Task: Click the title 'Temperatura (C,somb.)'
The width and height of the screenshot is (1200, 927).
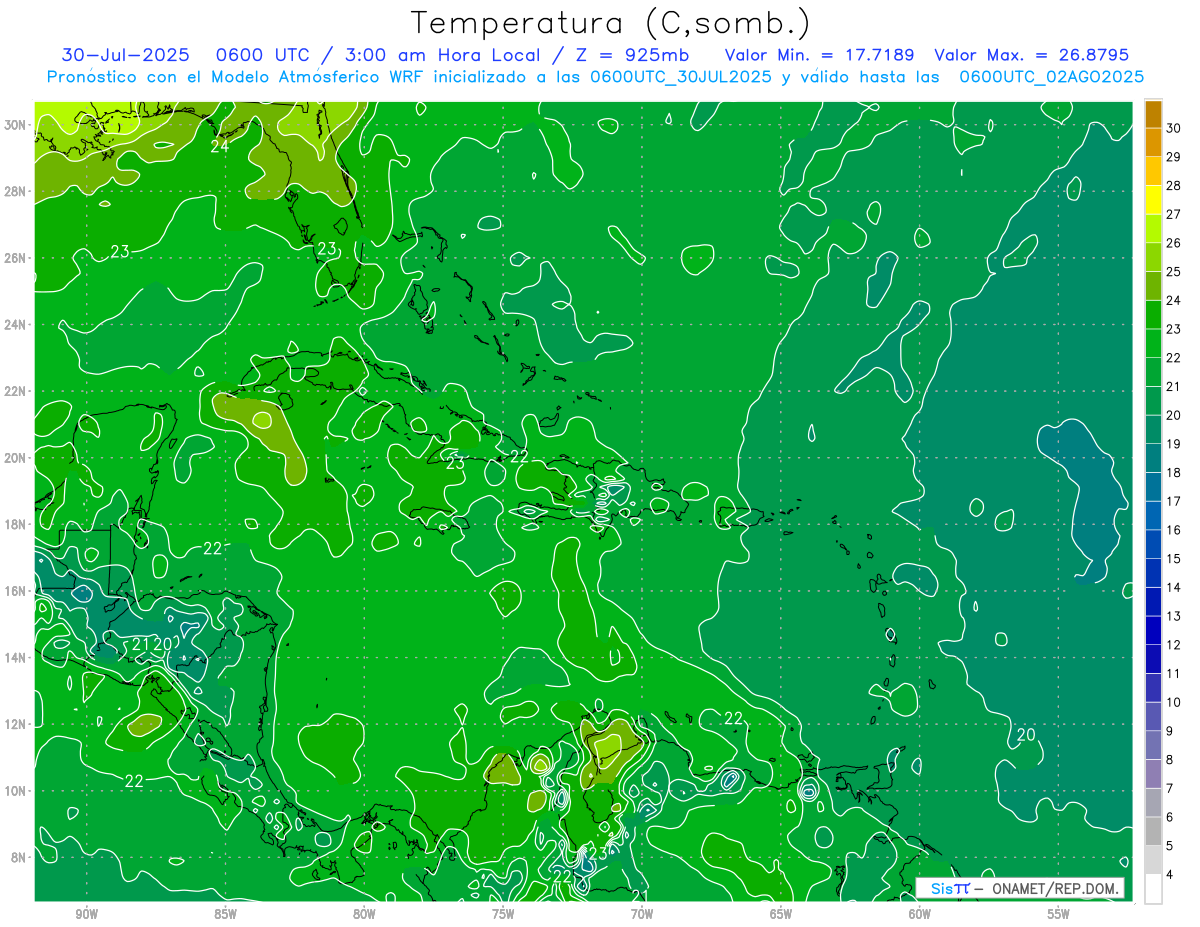Action: (611, 23)
